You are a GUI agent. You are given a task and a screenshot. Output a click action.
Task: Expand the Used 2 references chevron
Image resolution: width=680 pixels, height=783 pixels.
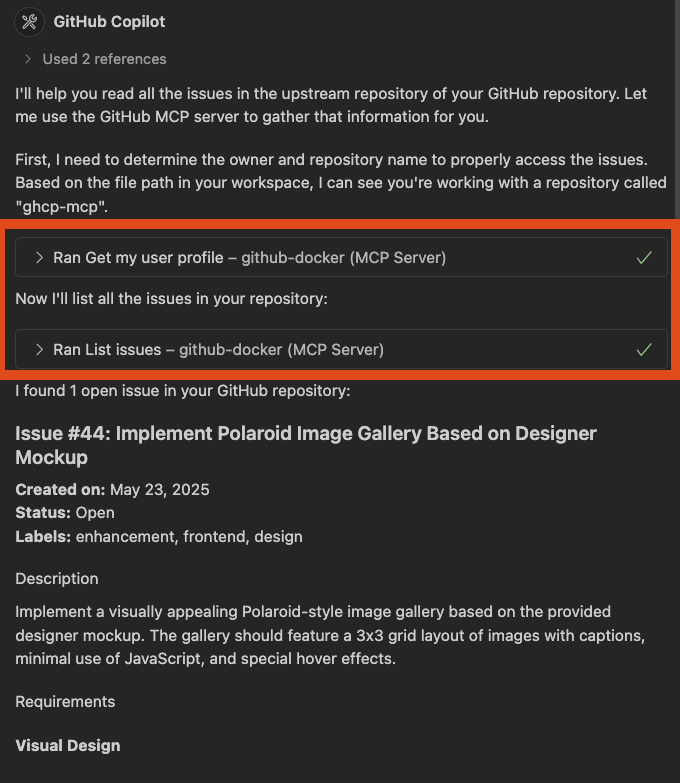(x=28, y=59)
